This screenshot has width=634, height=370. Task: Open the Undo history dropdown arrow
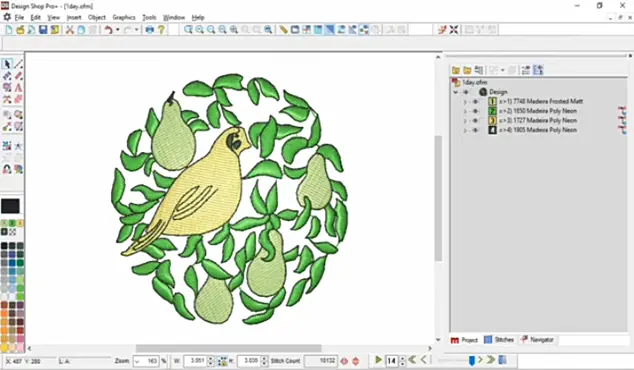(118, 30)
